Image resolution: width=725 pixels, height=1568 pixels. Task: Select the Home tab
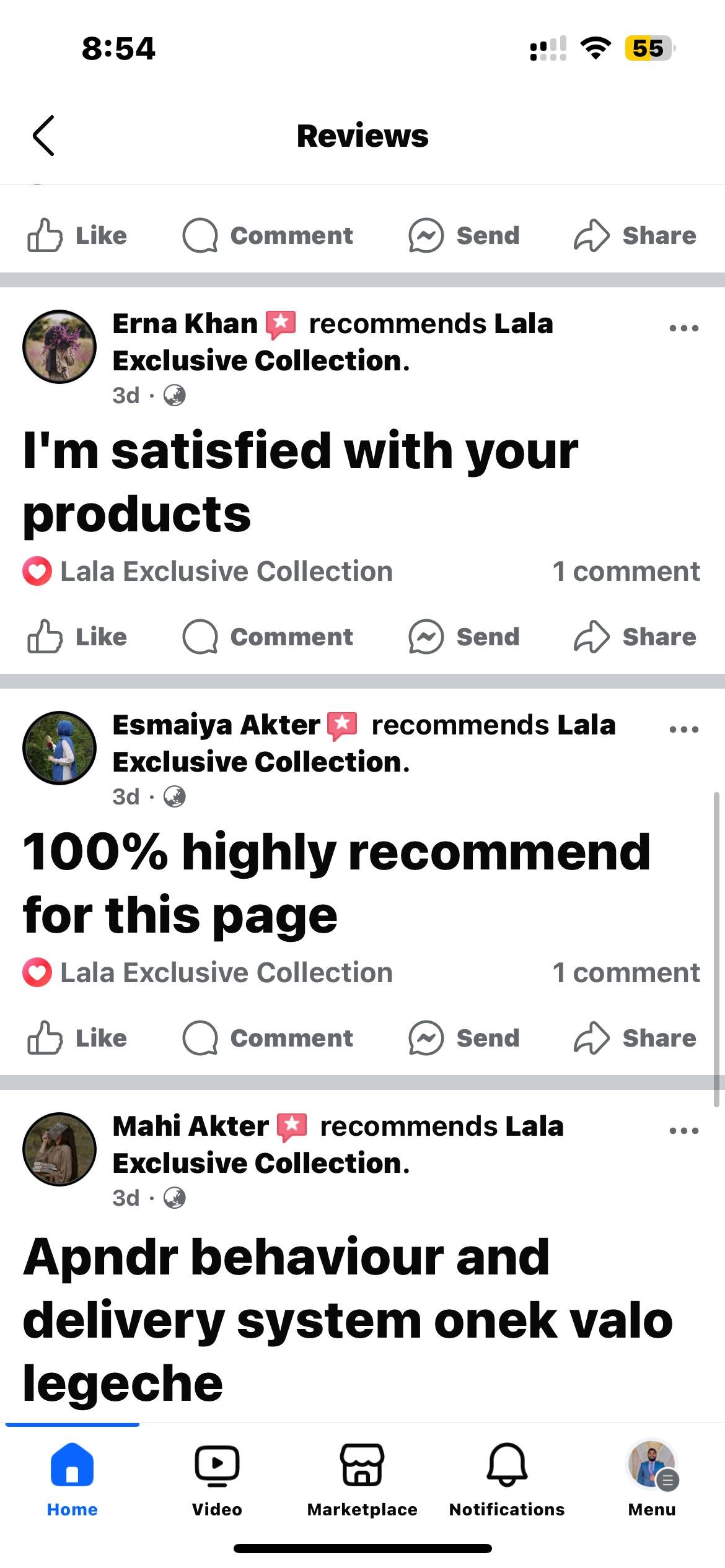(72, 1479)
